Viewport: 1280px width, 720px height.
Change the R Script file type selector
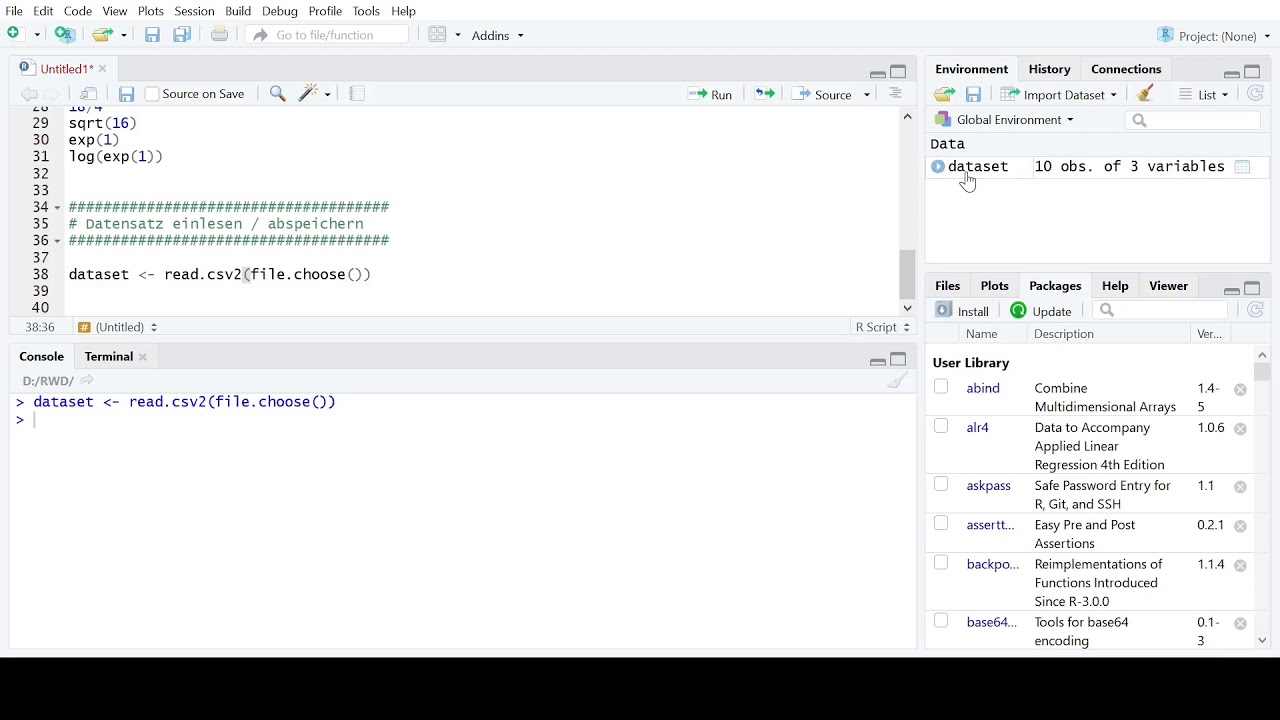click(x=883, y=327)
